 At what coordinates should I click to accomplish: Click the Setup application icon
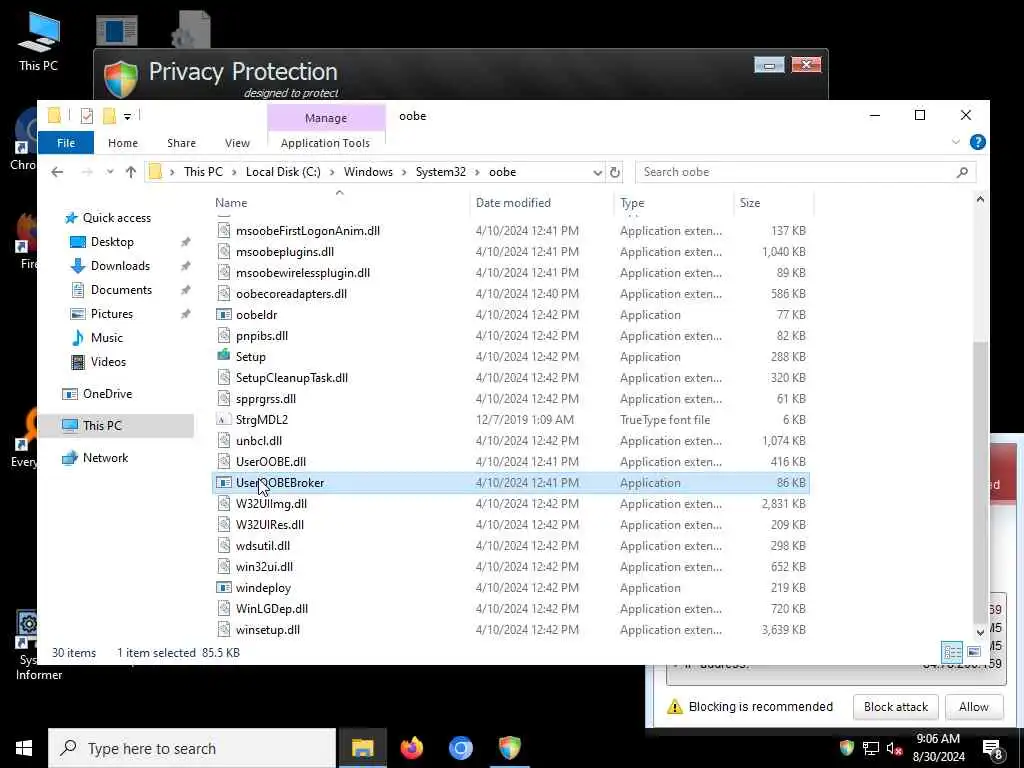(x=223, y=356)
